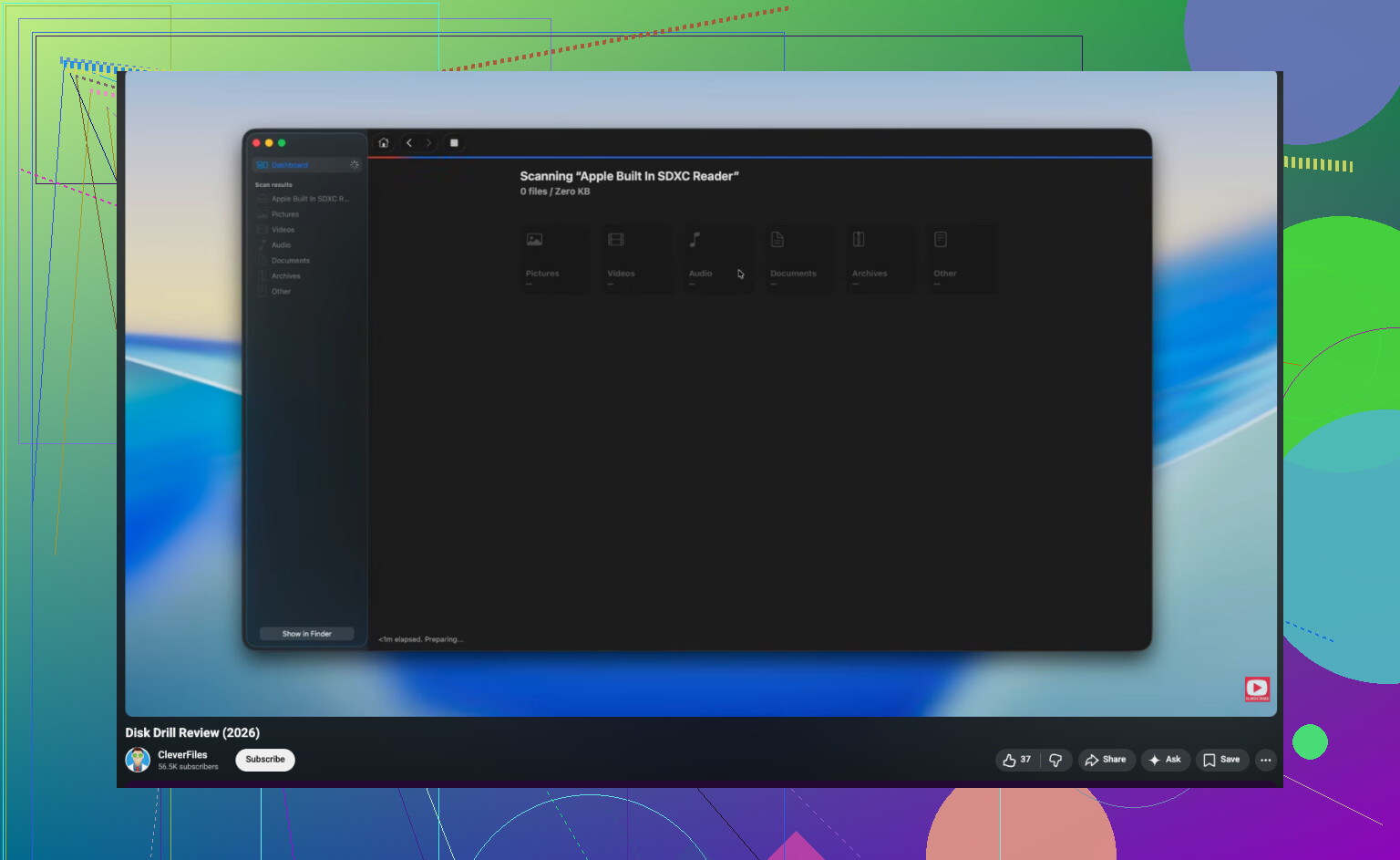Image resolution: width=1400 pixels, height=860 pixels.
Task: Go back with the left arrow button
Action: click(x=409, y=143)
